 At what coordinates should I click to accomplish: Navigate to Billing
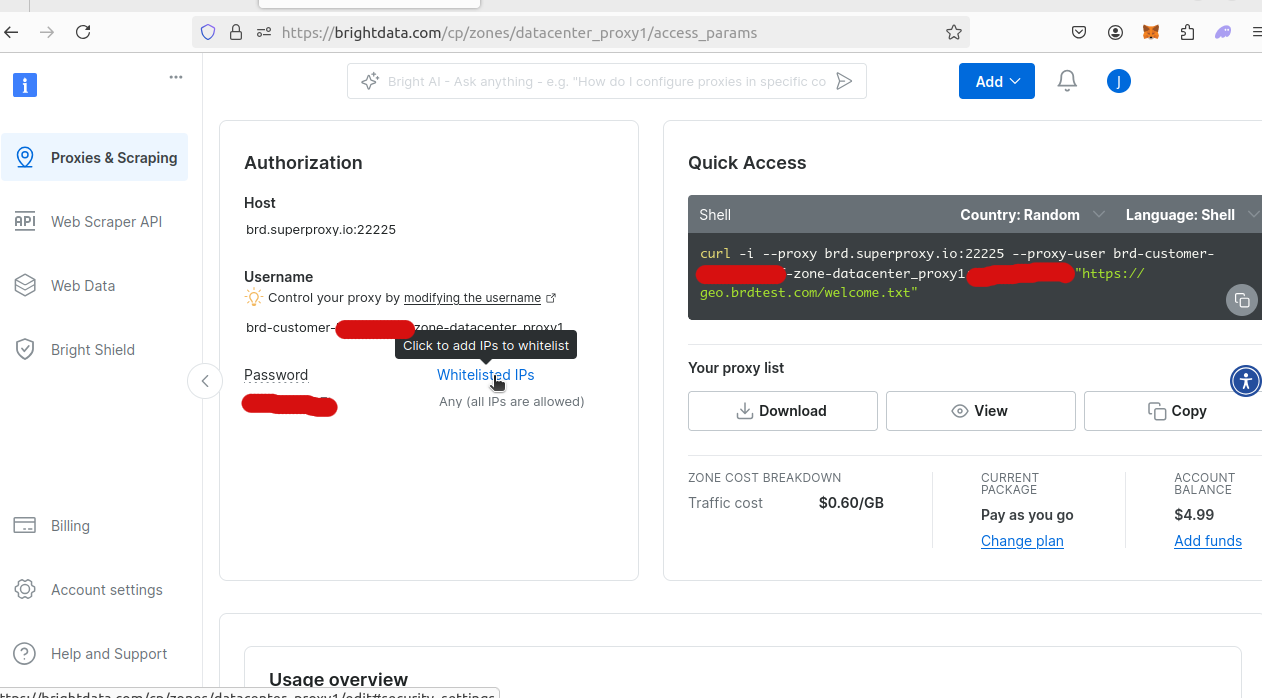(95, 526)
